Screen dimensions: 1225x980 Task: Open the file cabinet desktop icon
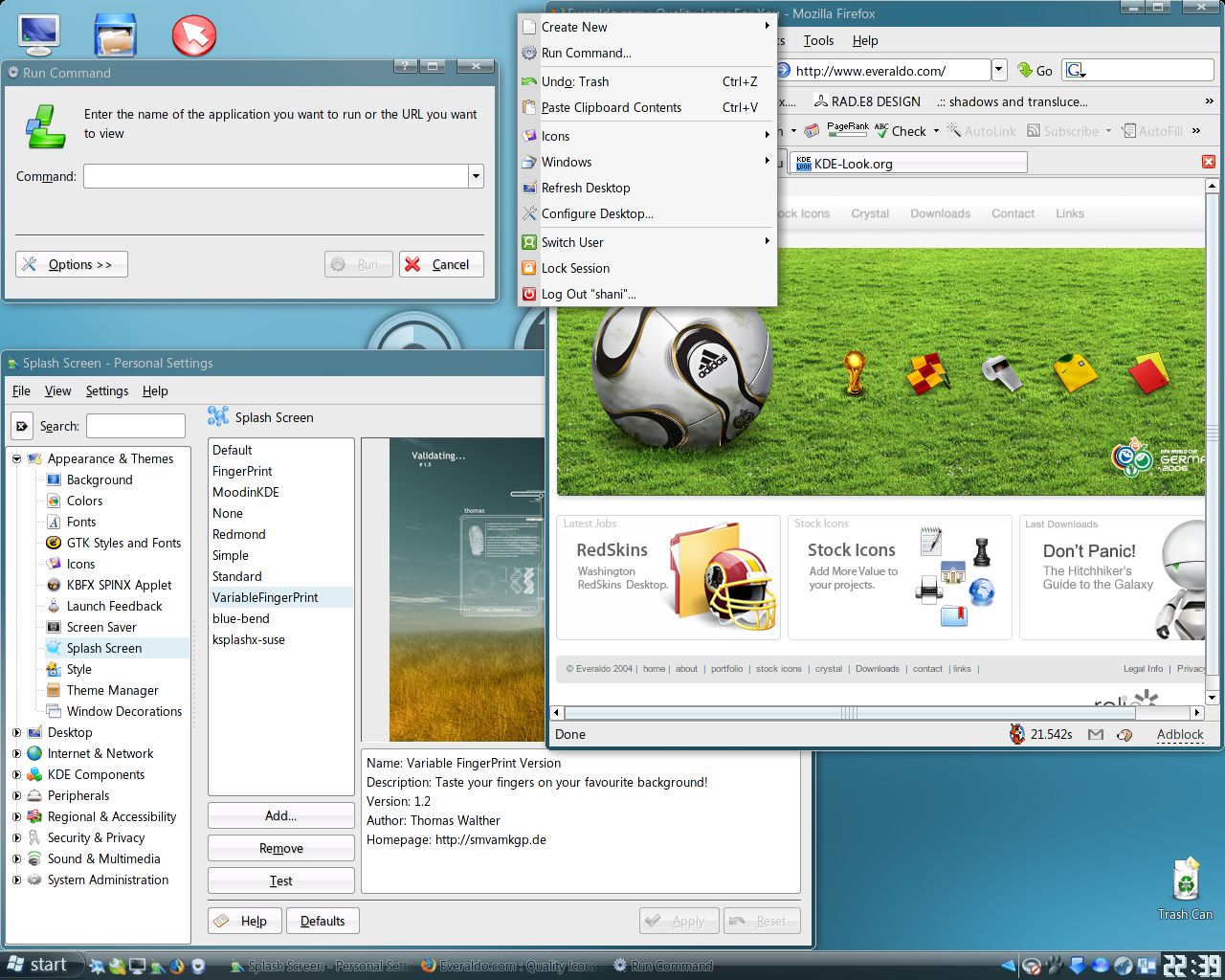coord(116,34)
